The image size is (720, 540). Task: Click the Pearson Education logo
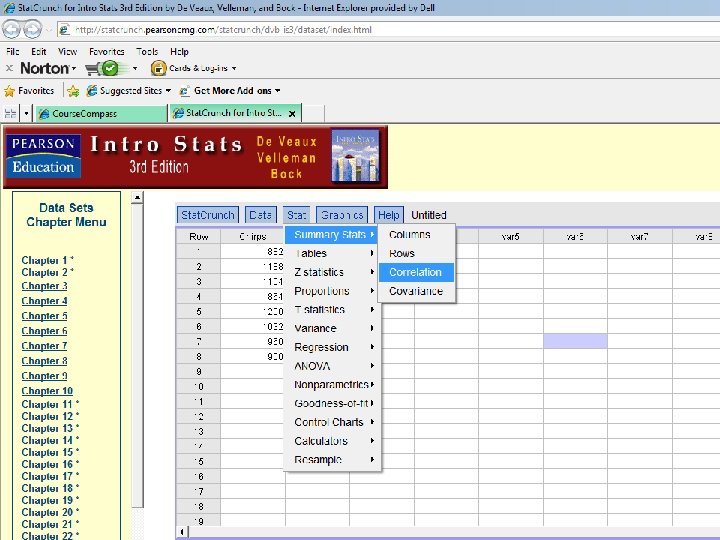pyautogui.click(x=44, y=156)
